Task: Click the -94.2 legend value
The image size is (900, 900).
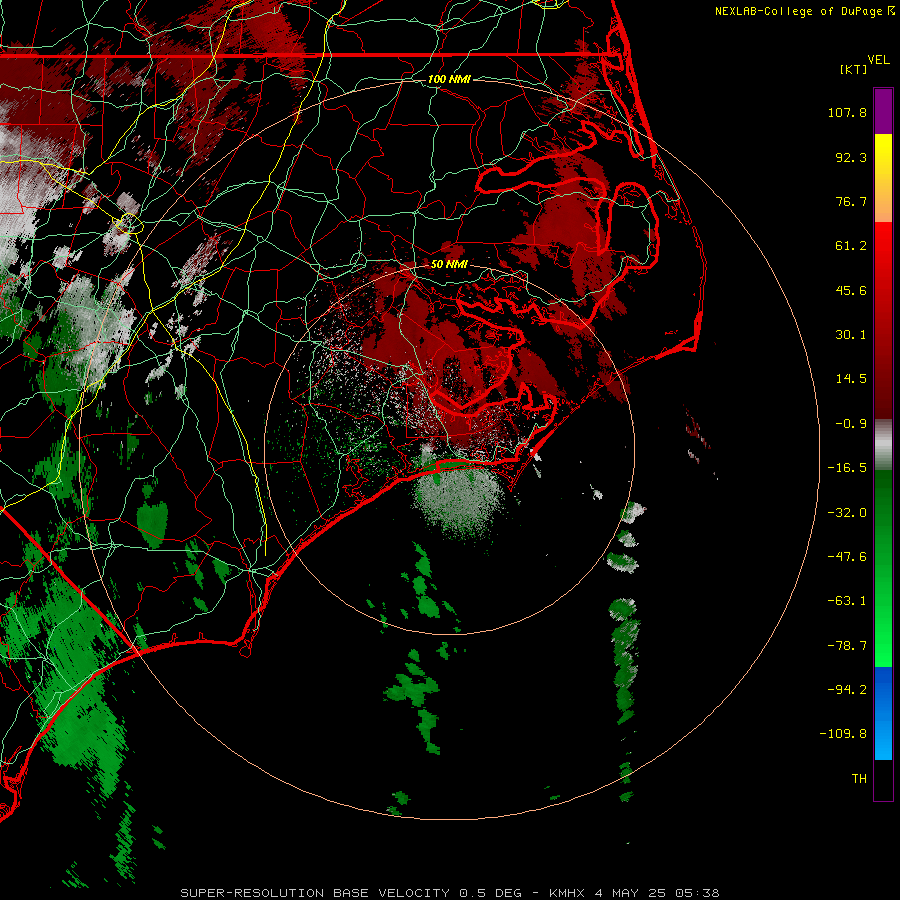Action: click(x=847, y=690)
